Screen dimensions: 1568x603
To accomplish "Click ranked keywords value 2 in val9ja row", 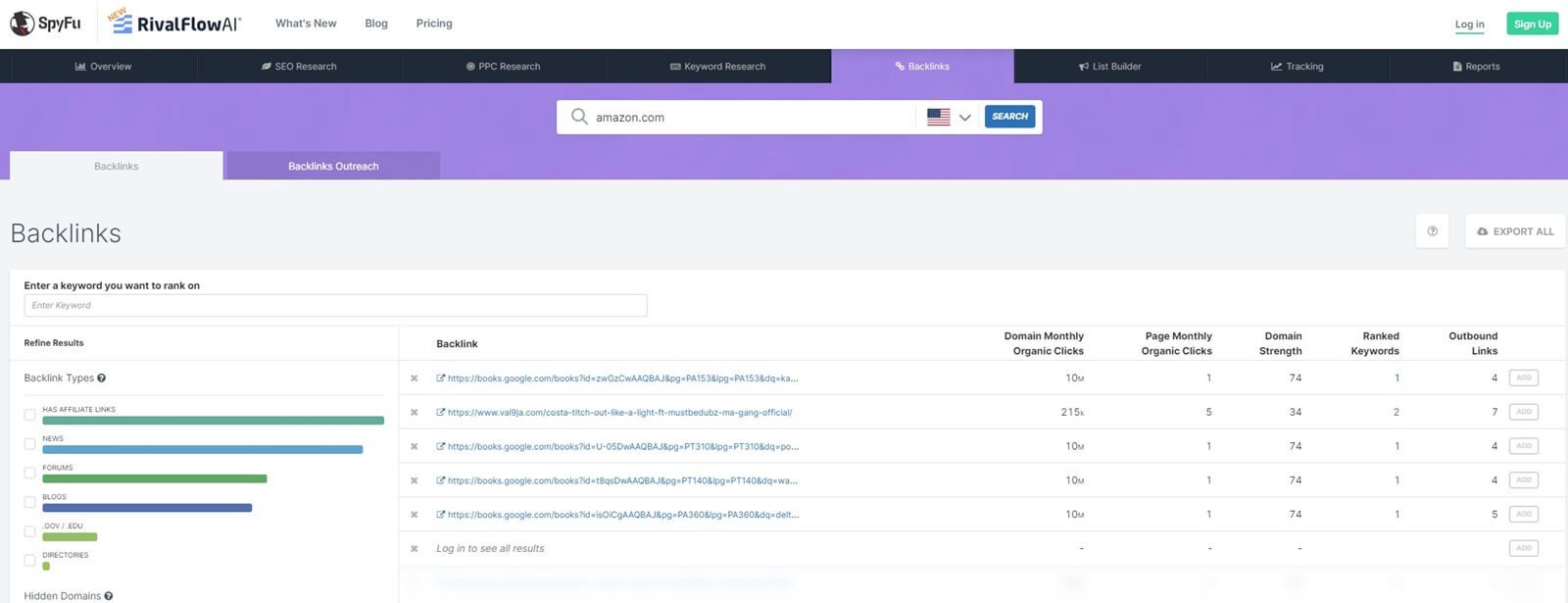I will 1396,413.
